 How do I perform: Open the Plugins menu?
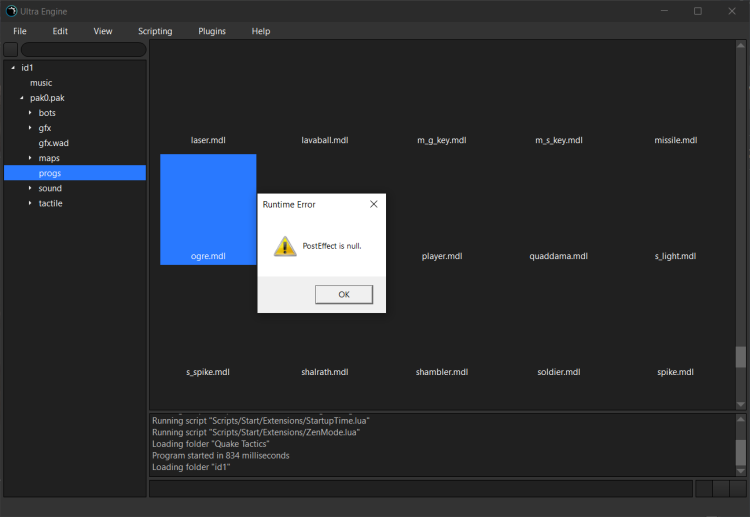coord(212,31)
